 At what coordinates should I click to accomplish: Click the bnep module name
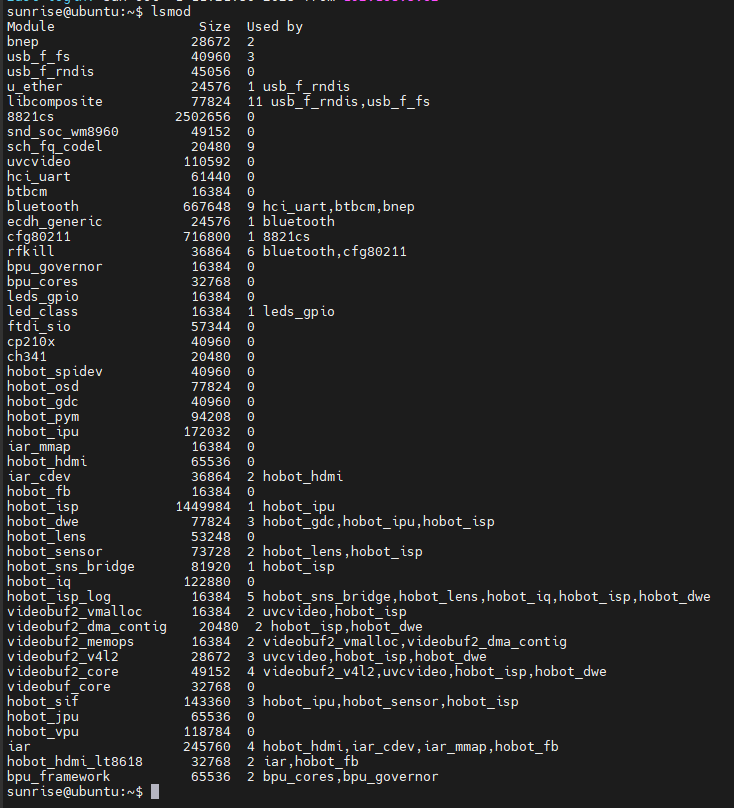click(x=23, y=42)
